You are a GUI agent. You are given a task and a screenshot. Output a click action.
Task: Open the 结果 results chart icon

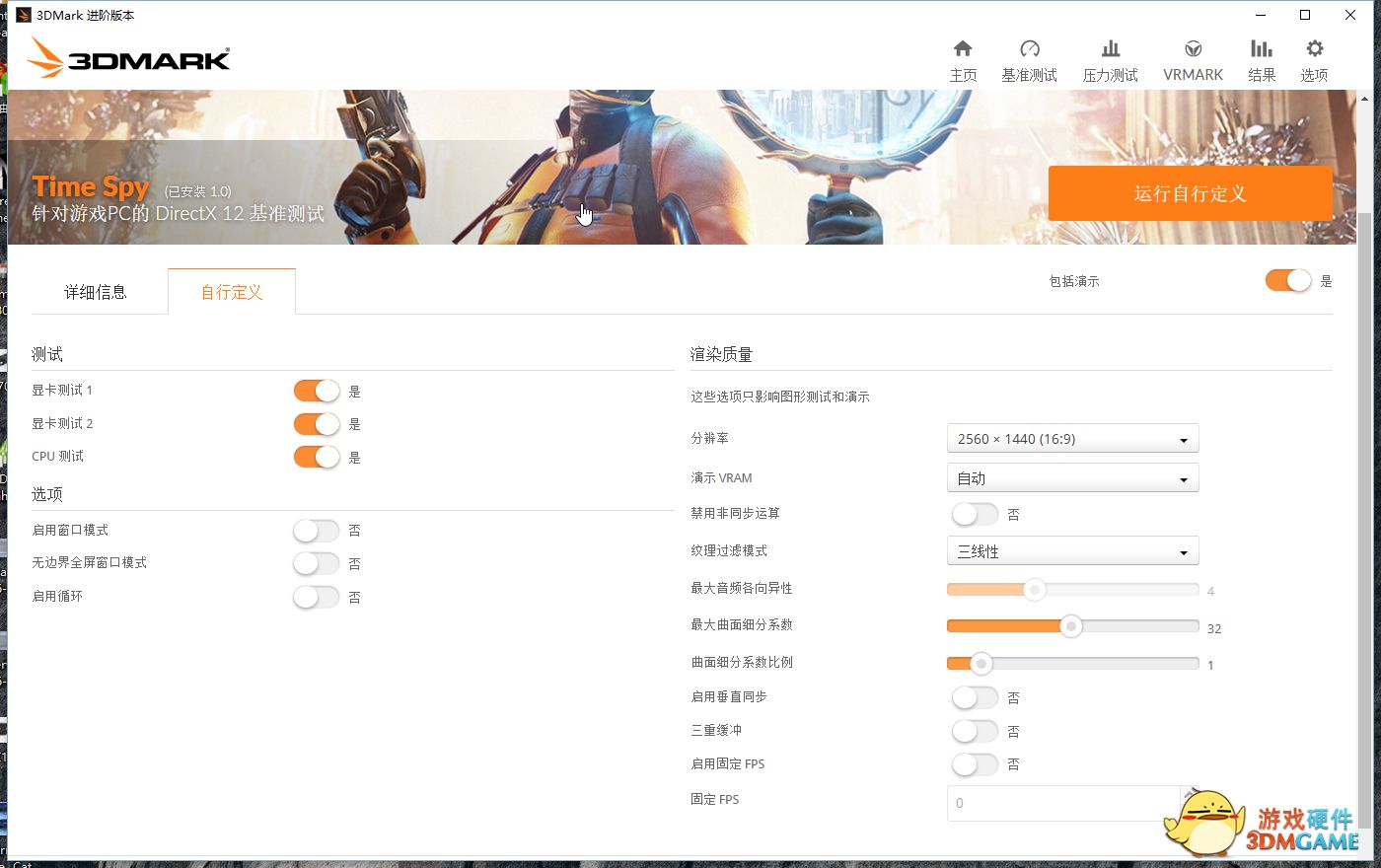[1261, 49]
